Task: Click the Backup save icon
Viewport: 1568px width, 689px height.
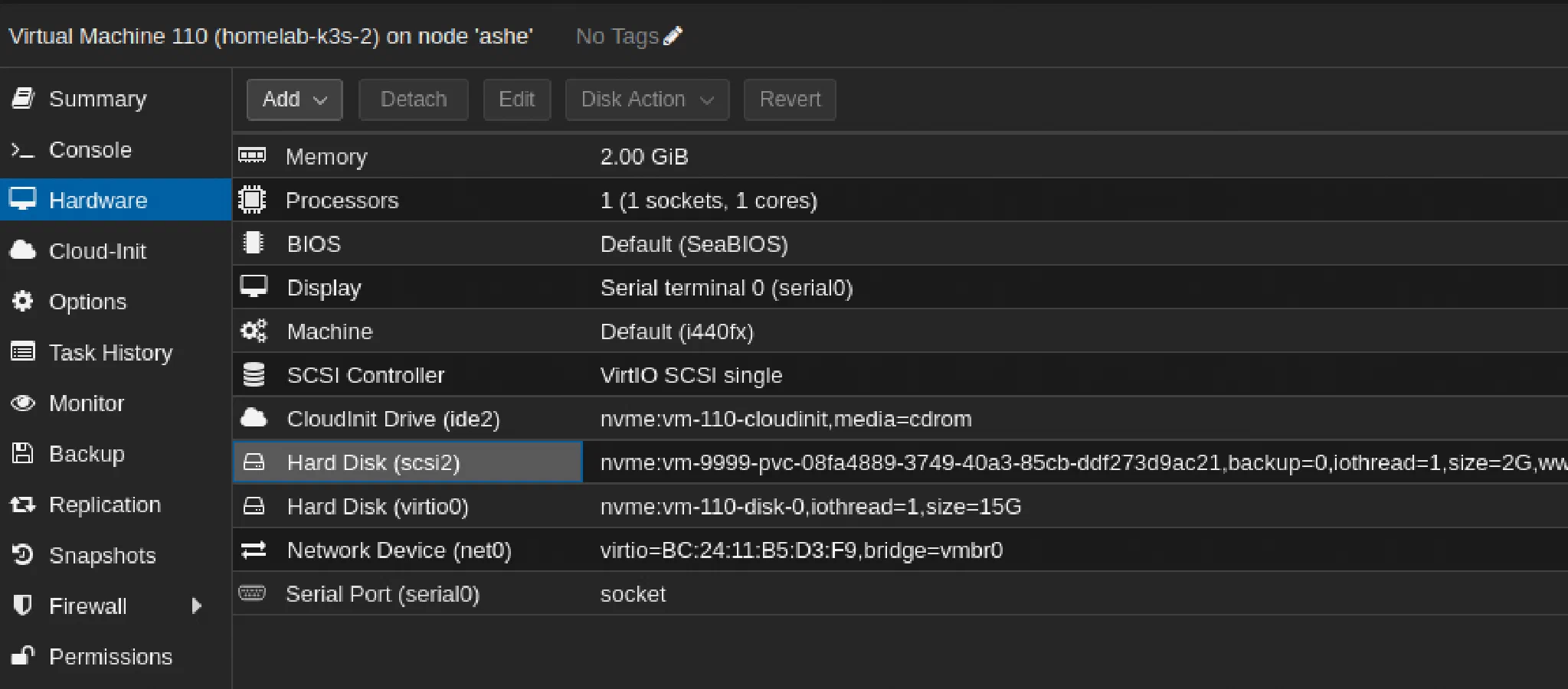Action: pyautogui.click(x=23, y=453)
